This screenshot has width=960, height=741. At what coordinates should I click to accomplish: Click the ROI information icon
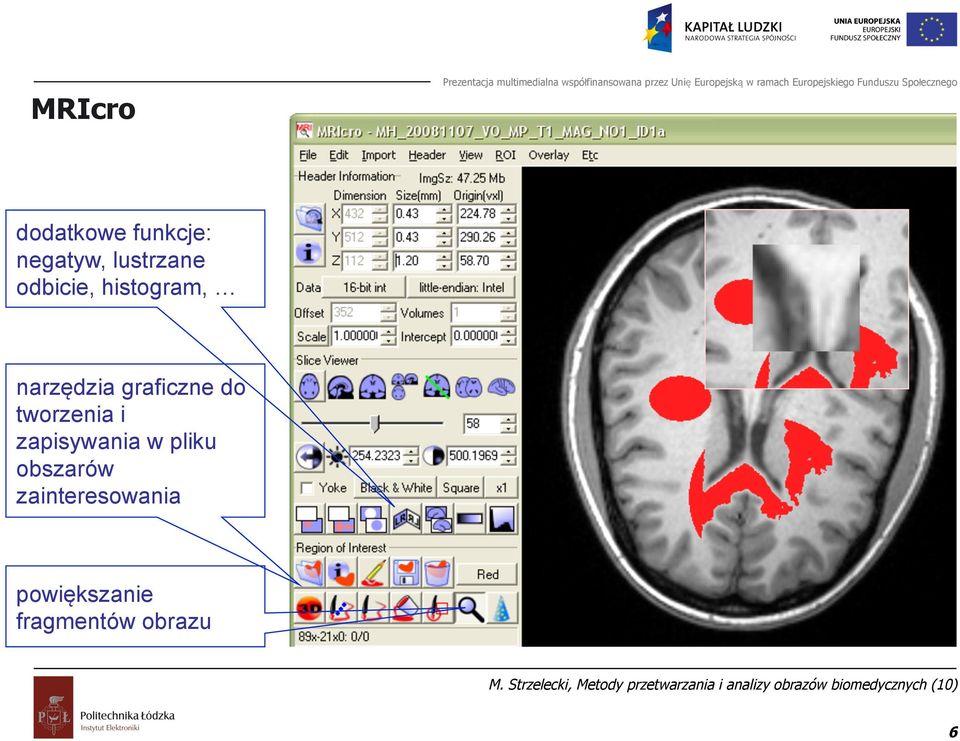[341, 573]
